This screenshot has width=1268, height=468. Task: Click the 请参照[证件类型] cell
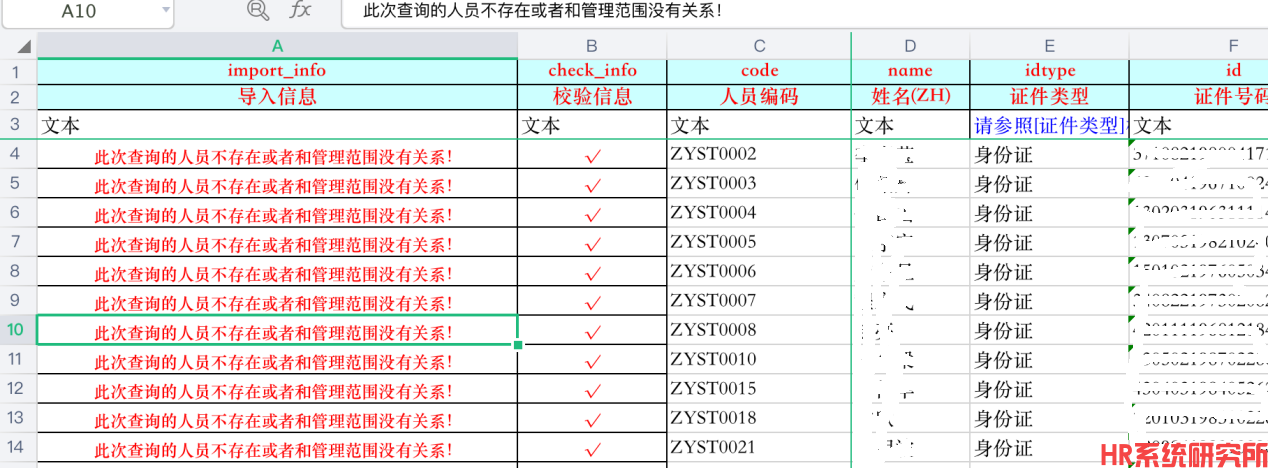pos(1049,125)
